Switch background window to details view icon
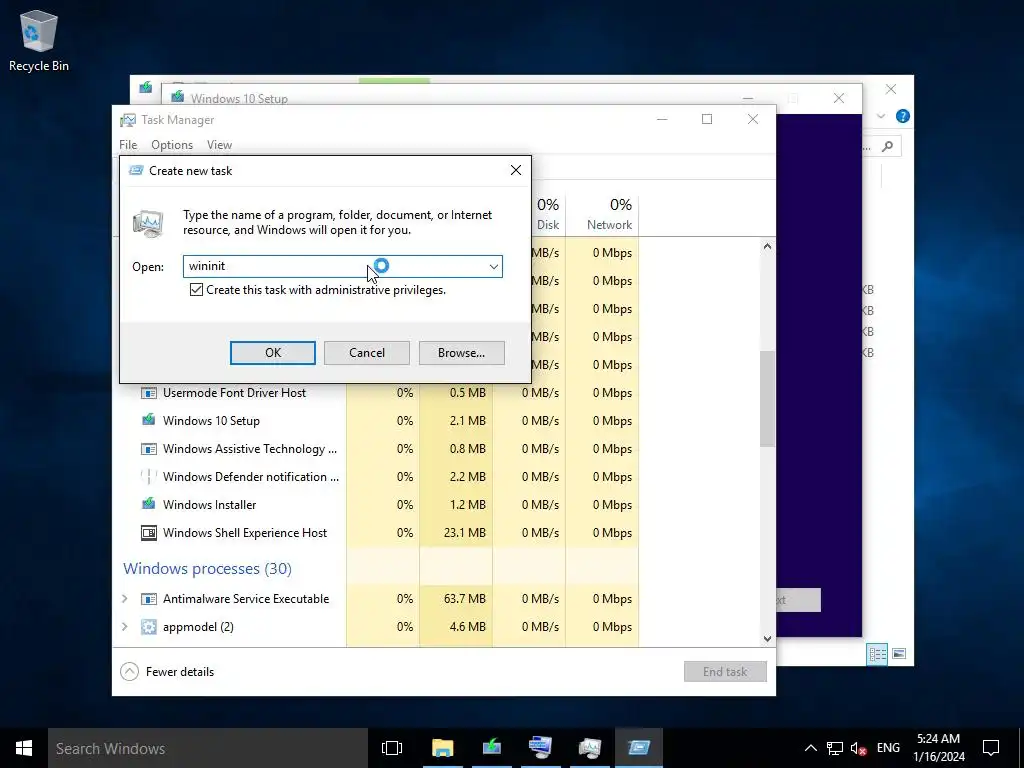 [x=877, y=654]
